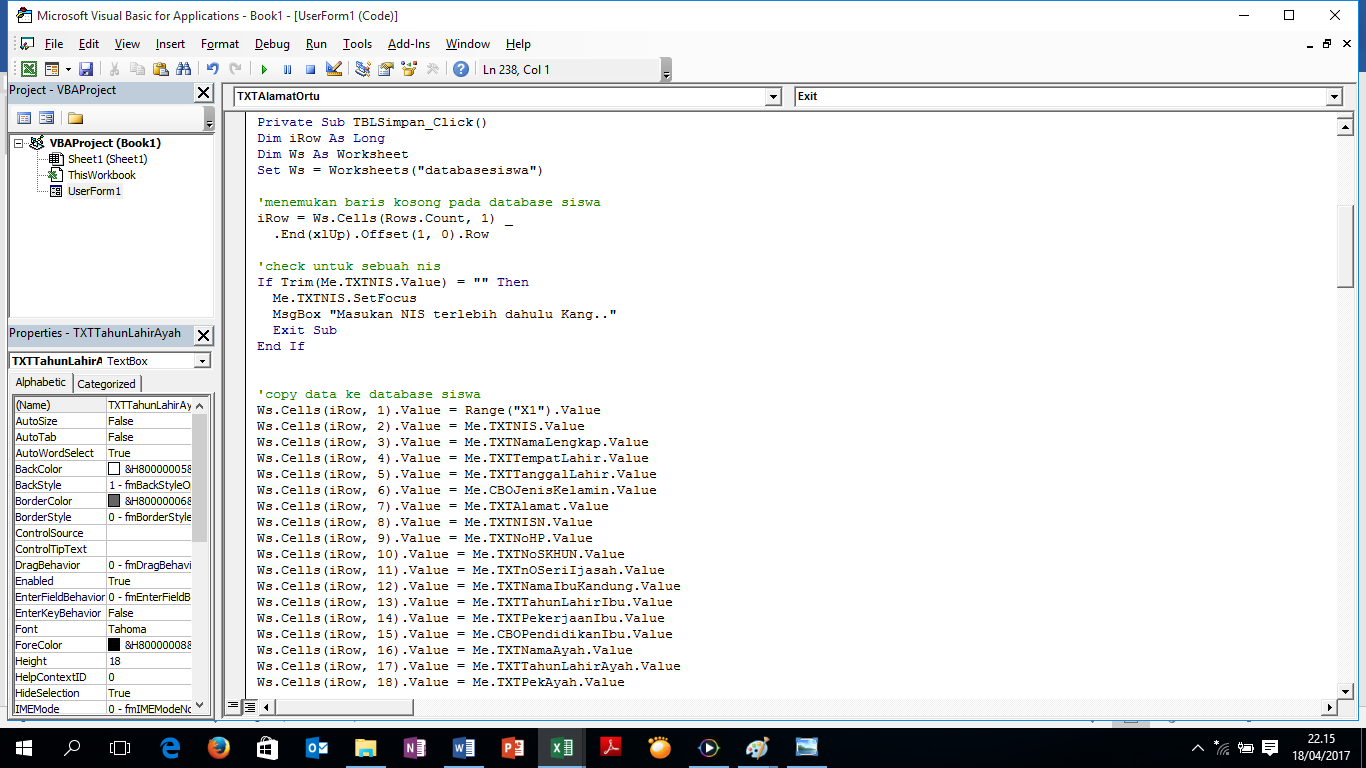Open Project Explorer from the toolbar icon
The width and height of the screenshot is (1366, 768).
coord(363,69)
